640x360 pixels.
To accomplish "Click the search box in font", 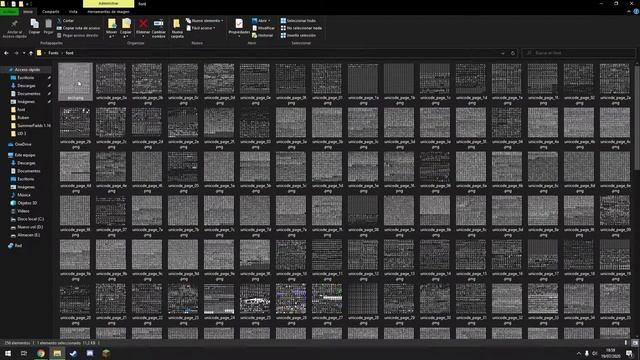I will coord(578,53).
